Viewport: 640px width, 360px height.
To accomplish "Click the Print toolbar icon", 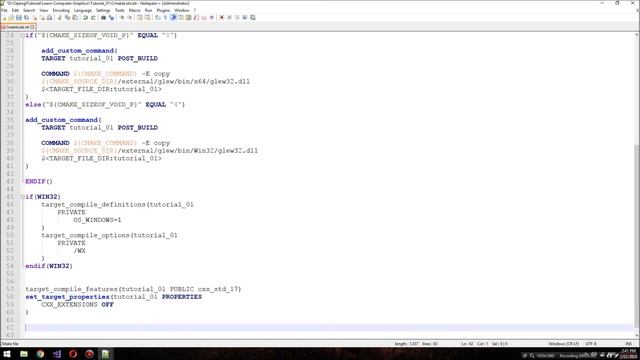I will (x=49, y=18).
